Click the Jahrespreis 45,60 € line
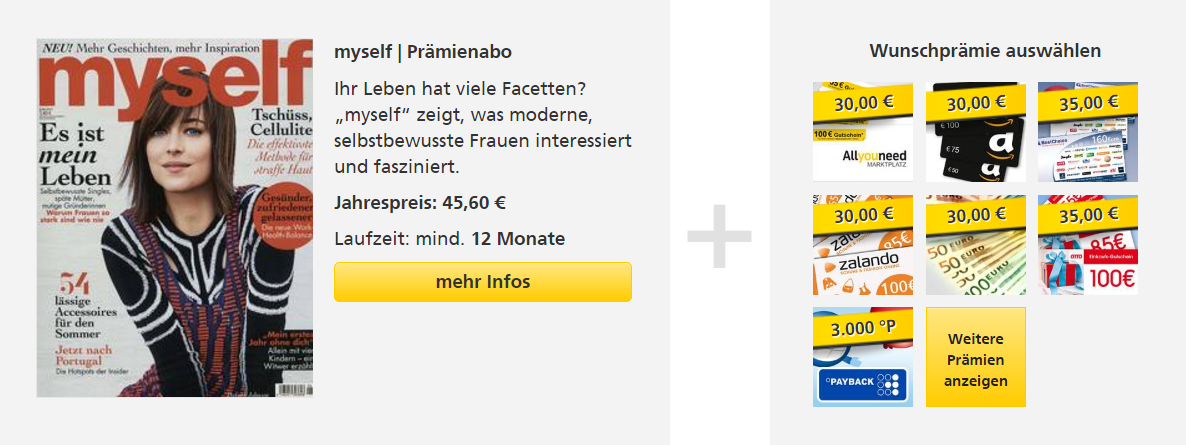Image resolution: width=1186 pixels, height=445 pixels. click(x=420, y=203)
